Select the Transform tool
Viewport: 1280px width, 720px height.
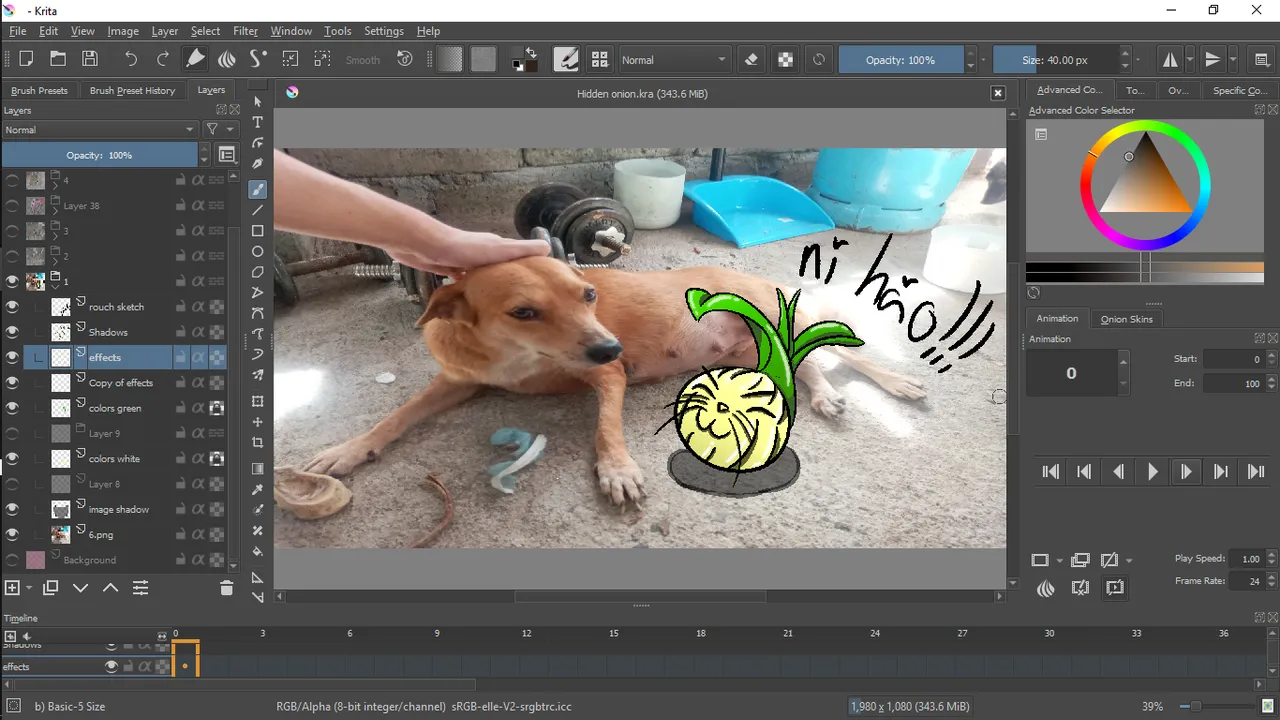(x=257, y=401)
